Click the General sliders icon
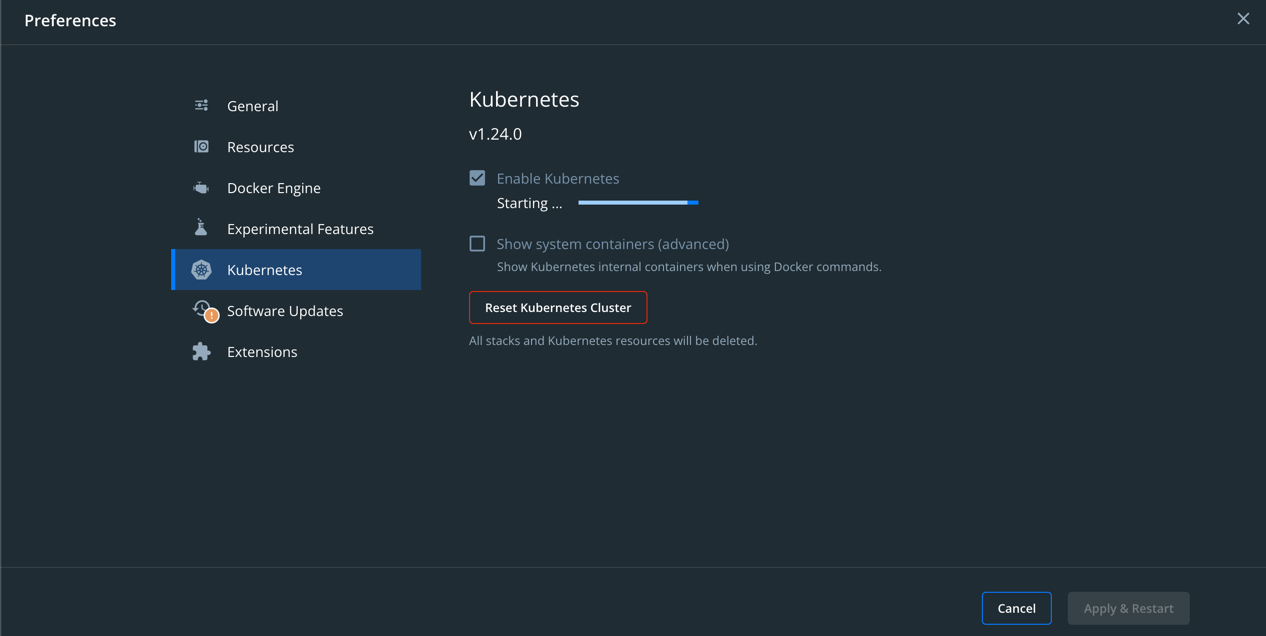 pos(201,105)
